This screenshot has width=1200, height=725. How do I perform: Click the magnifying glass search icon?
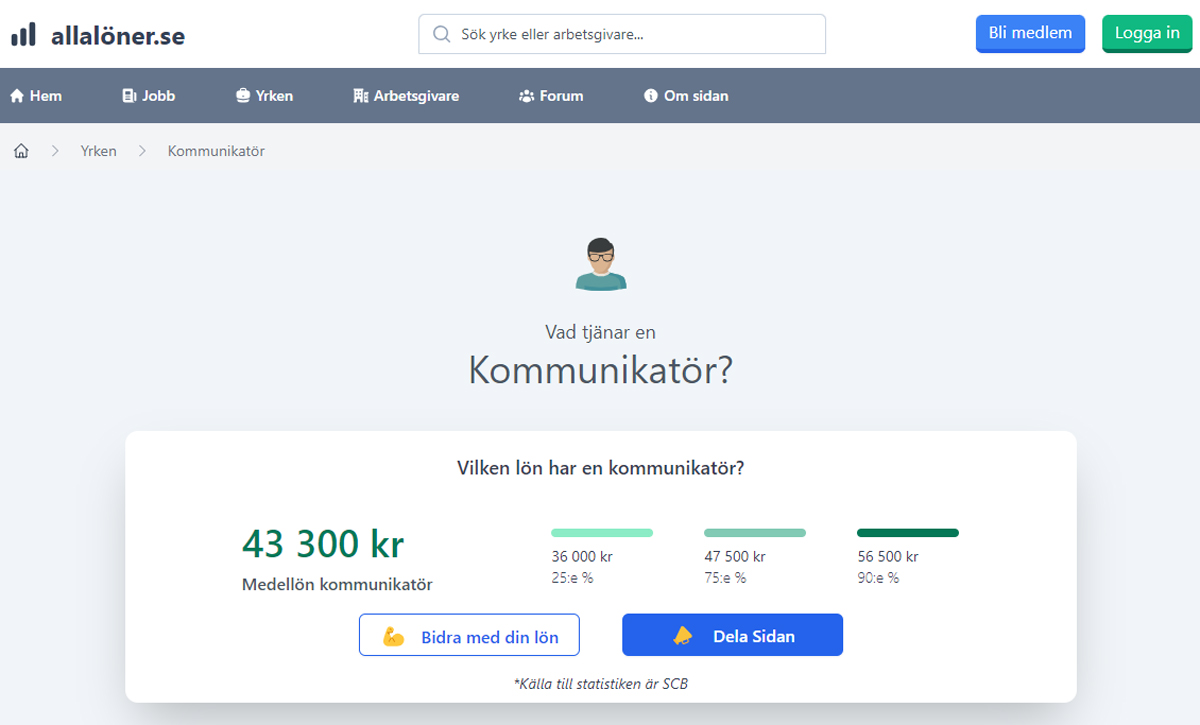pyautogui.click(x=441, y=34)
